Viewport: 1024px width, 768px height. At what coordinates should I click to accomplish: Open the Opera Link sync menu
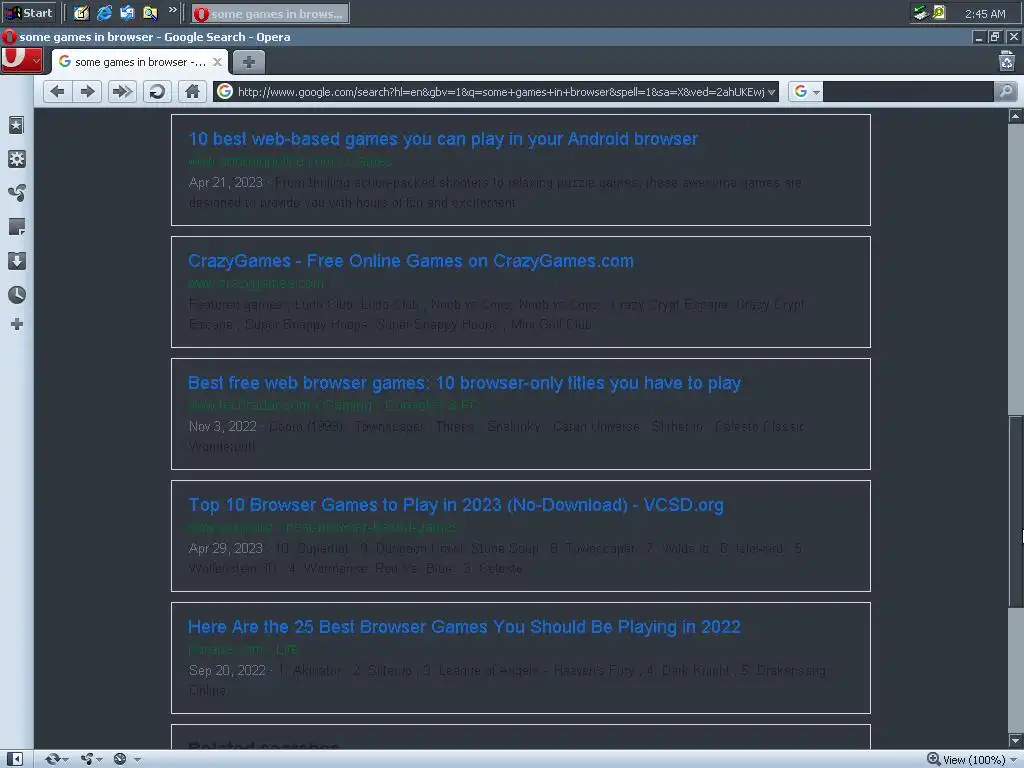[56, 759]
